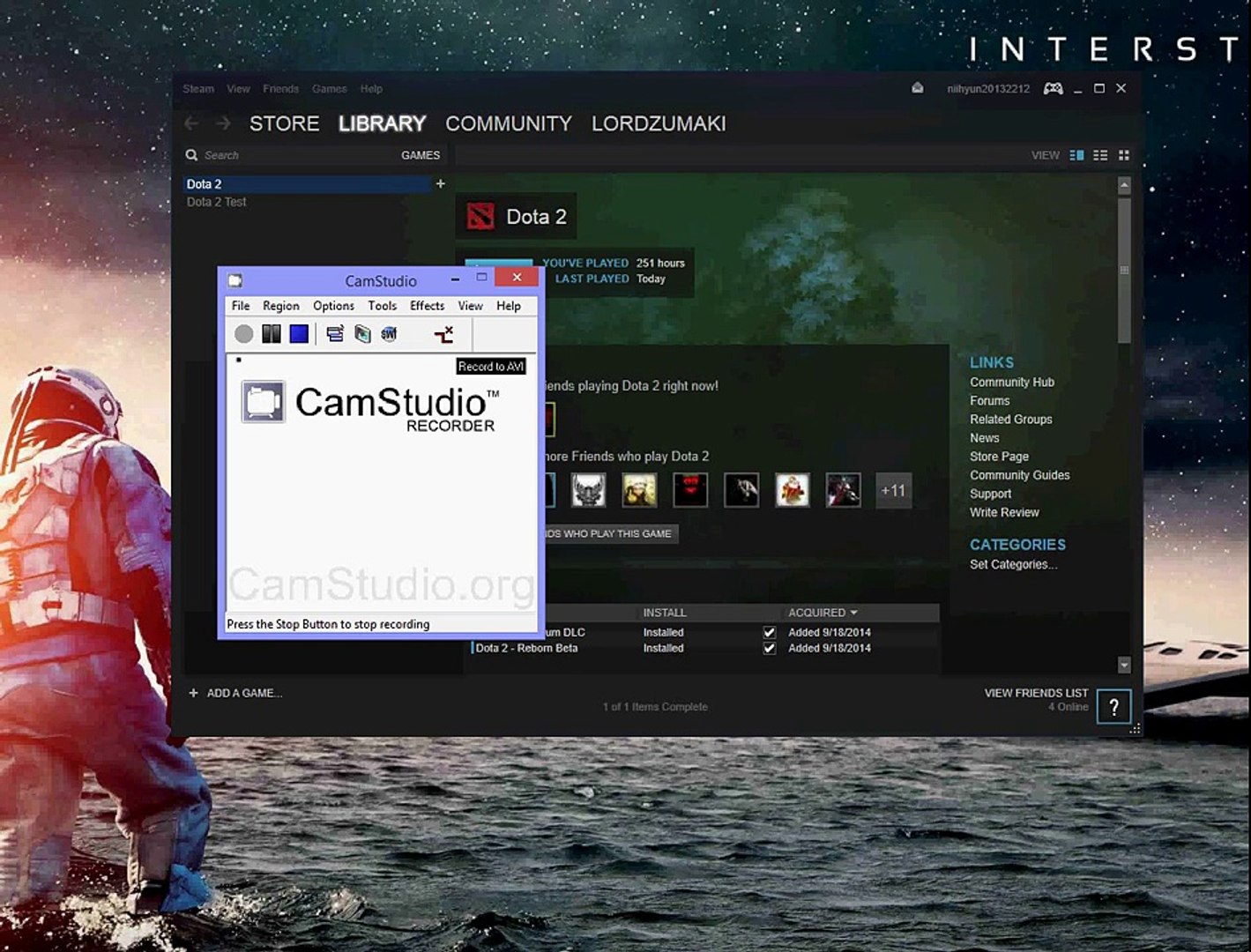
Task: Open the Friends menu in Steam
Action: pyautogui.click(x=280, y=89)
